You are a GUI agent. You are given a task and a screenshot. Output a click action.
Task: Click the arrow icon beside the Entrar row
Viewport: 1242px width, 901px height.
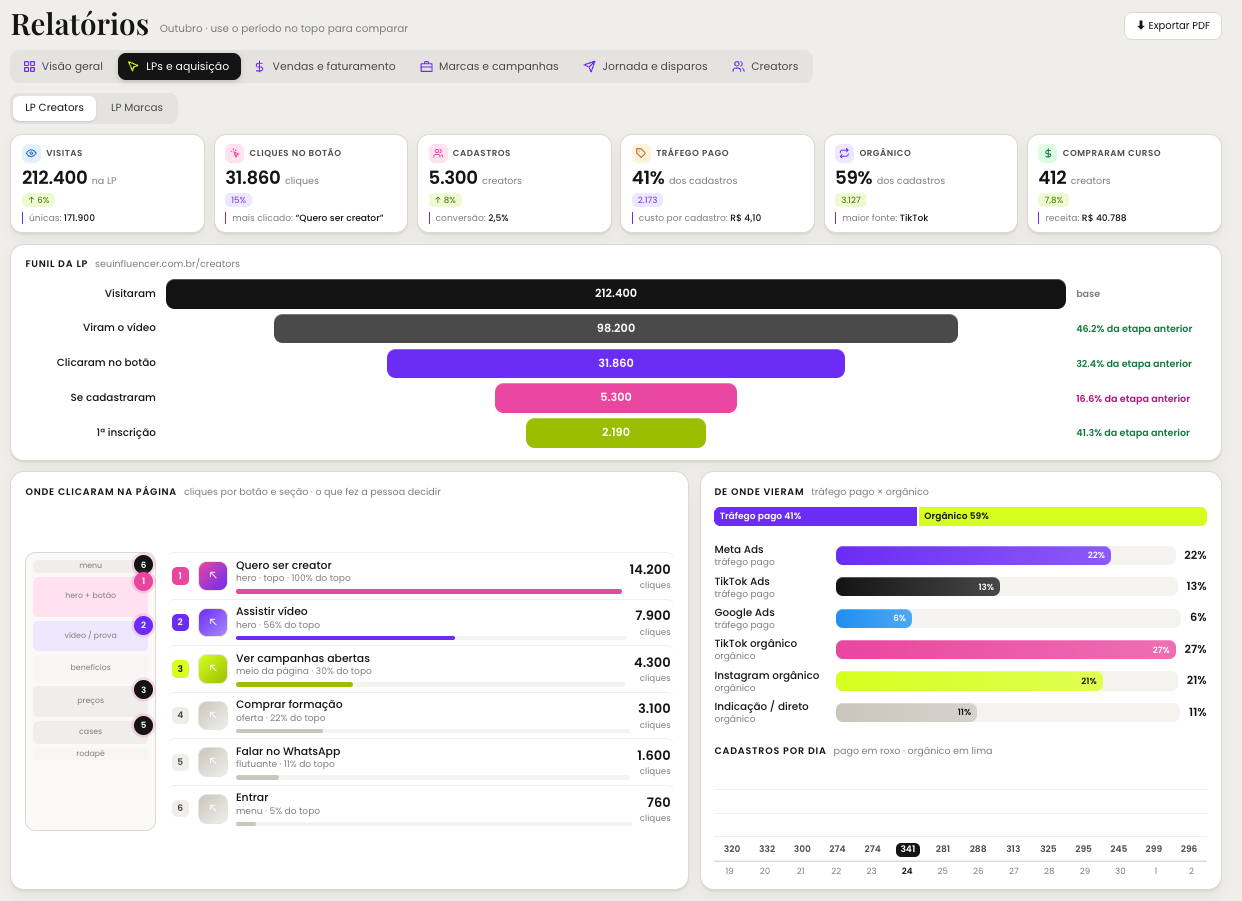click(213, 808)
